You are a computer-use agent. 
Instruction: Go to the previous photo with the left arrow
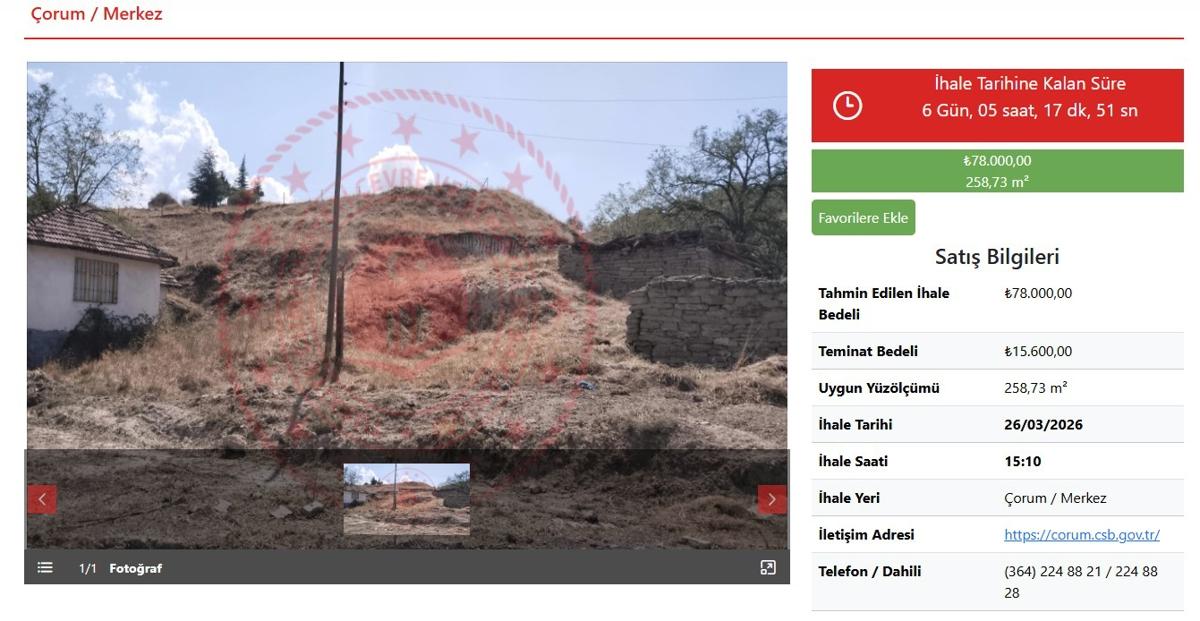[42, 499]
